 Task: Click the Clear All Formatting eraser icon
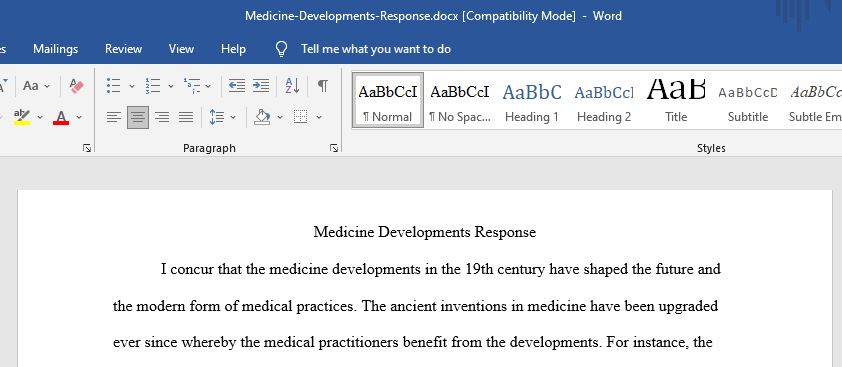(x=76, y=85)
